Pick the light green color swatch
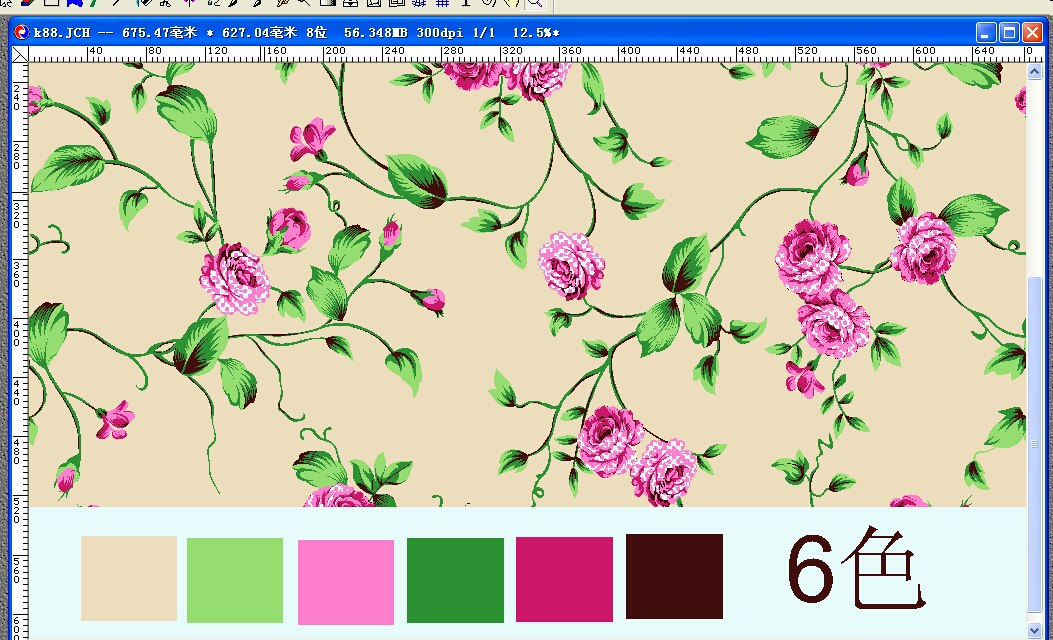1053x640 pixels. point(235,580)
